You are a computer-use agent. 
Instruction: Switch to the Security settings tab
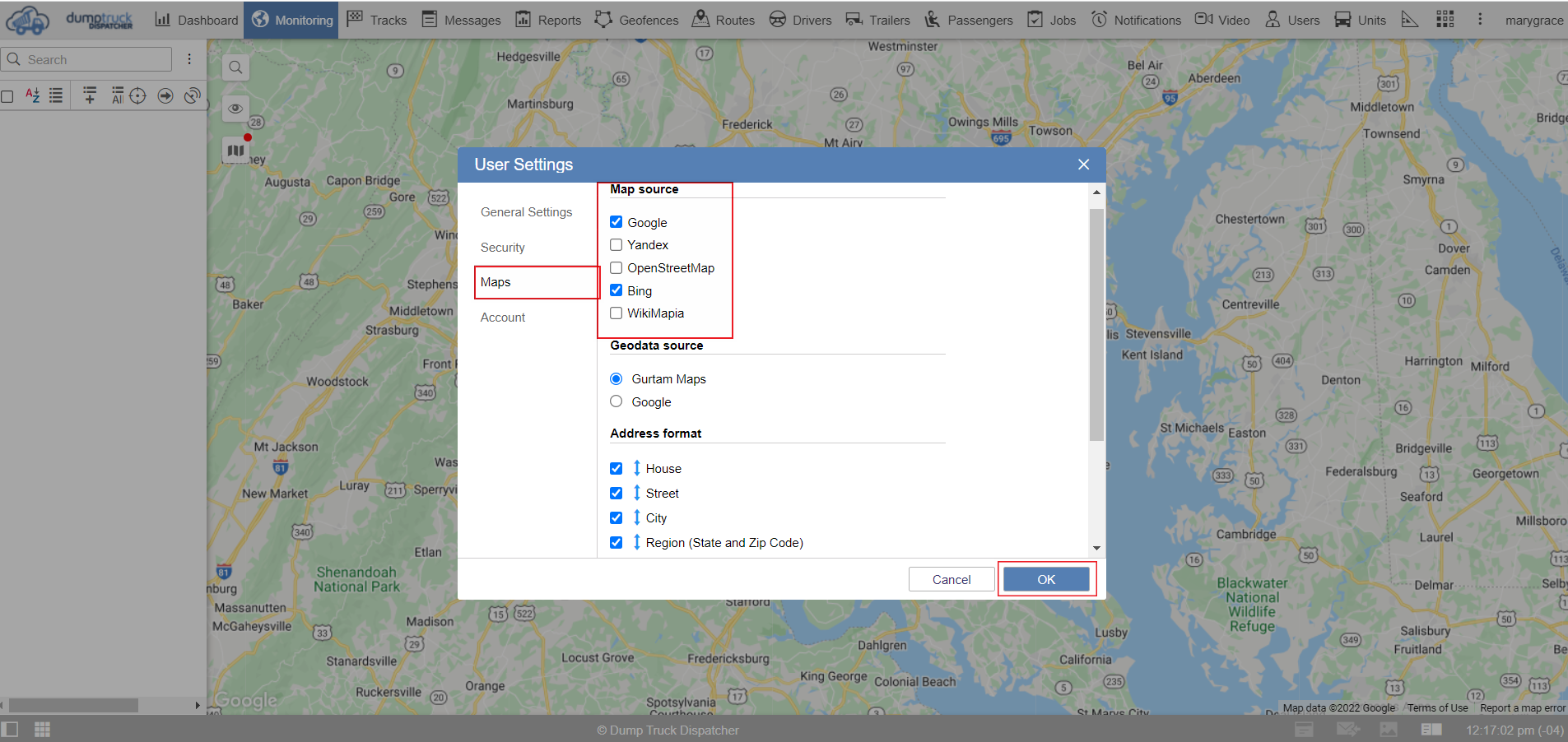(x=502, y=248)
